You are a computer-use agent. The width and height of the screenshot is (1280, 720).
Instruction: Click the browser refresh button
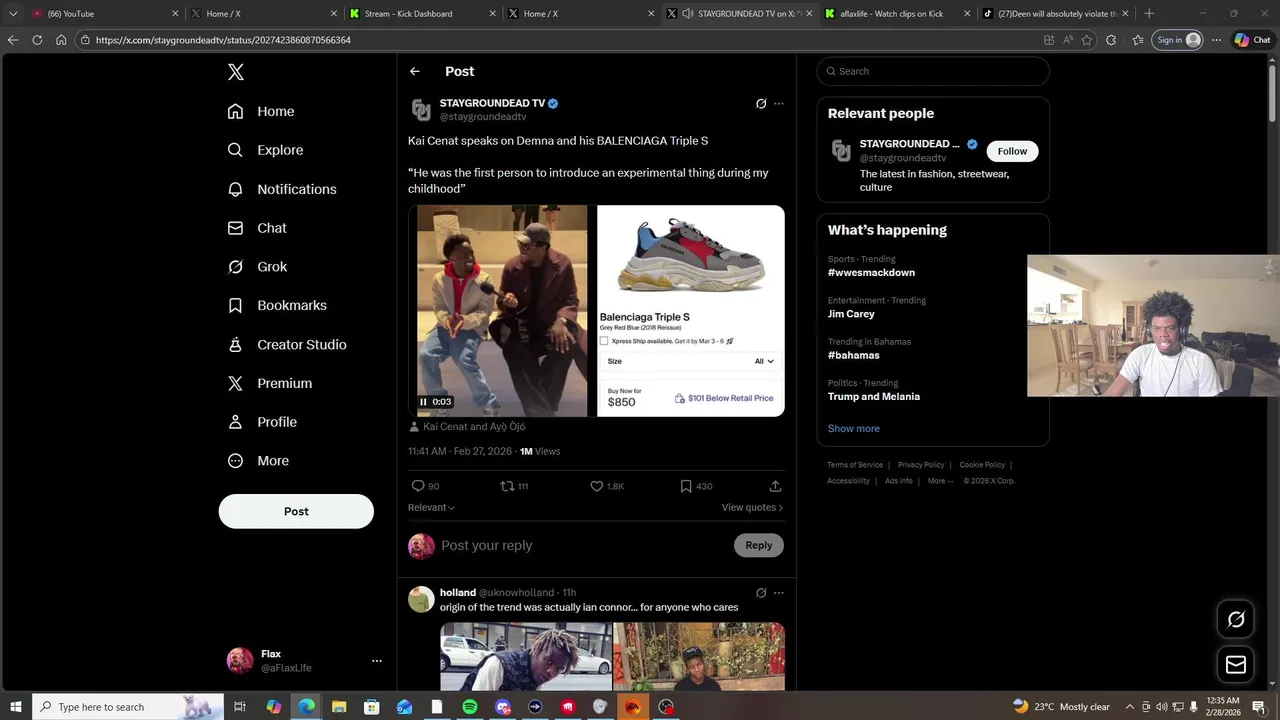click(x=37, y=40)
